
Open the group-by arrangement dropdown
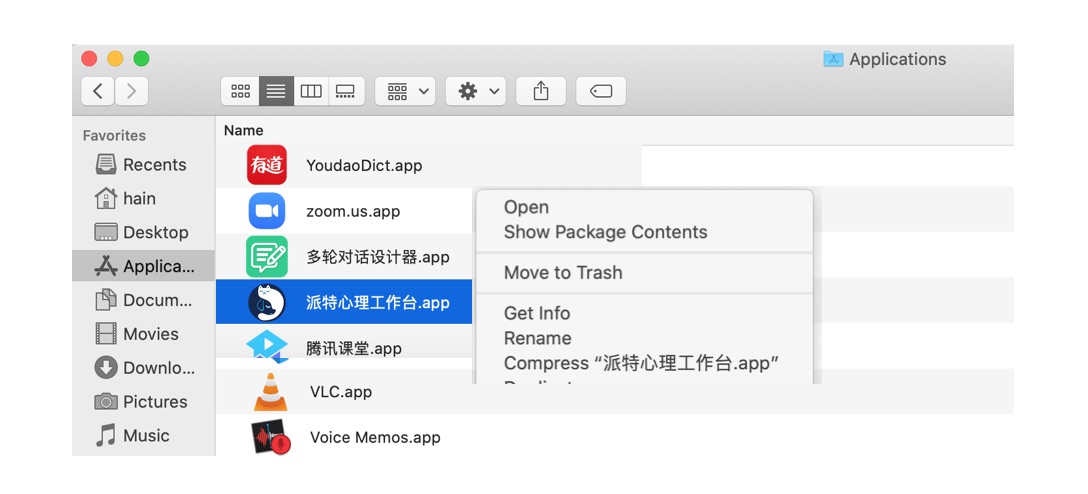[x=405, y=91]
